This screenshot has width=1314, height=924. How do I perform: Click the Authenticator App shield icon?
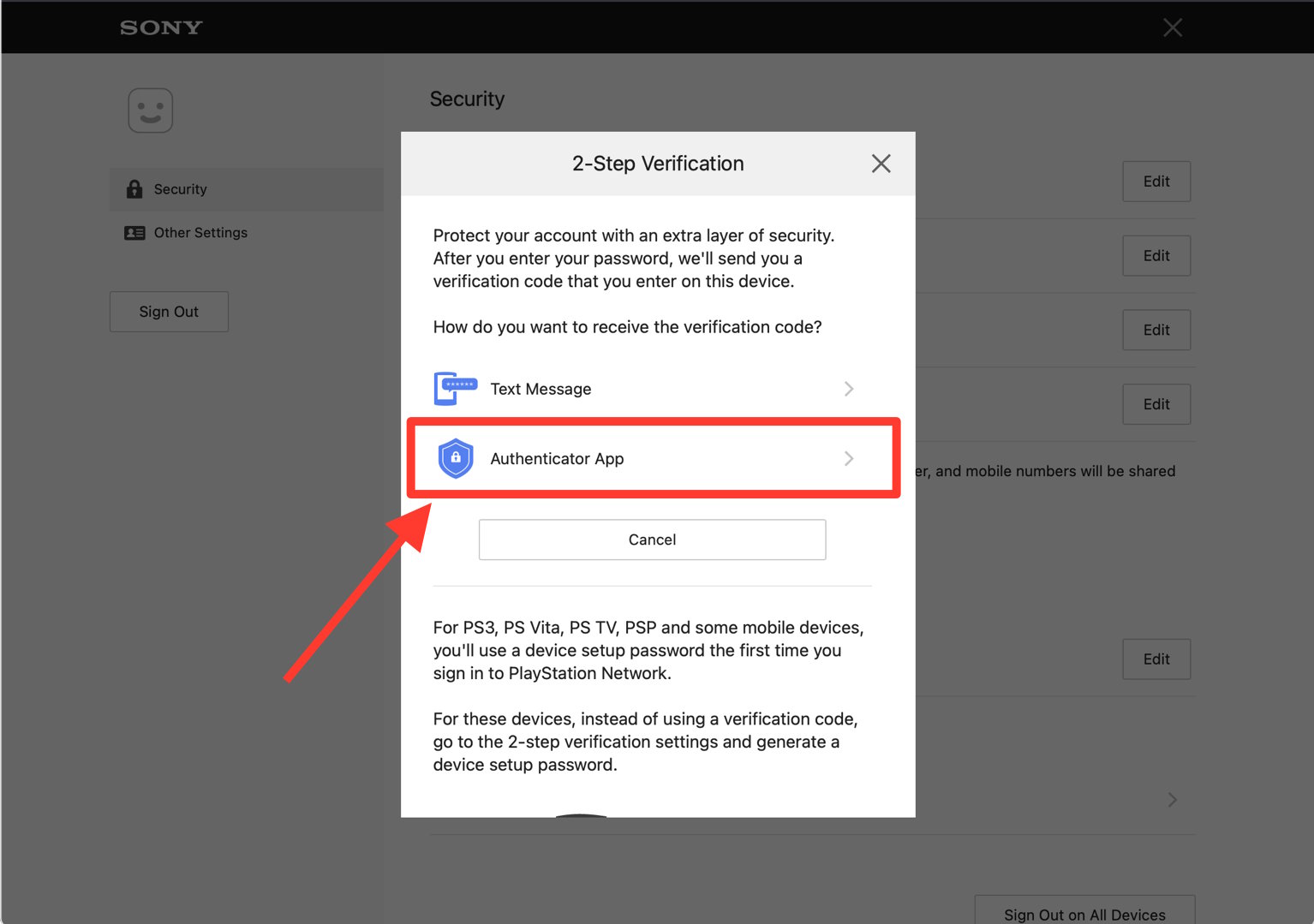coord(456,458)
